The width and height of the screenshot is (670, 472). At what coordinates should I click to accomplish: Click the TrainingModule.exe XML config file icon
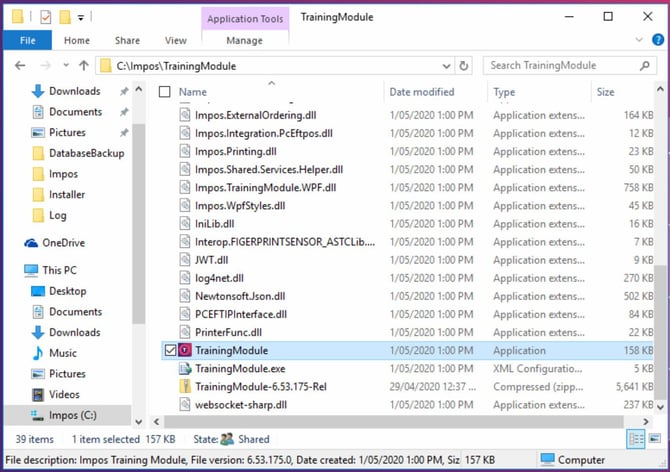185,369
